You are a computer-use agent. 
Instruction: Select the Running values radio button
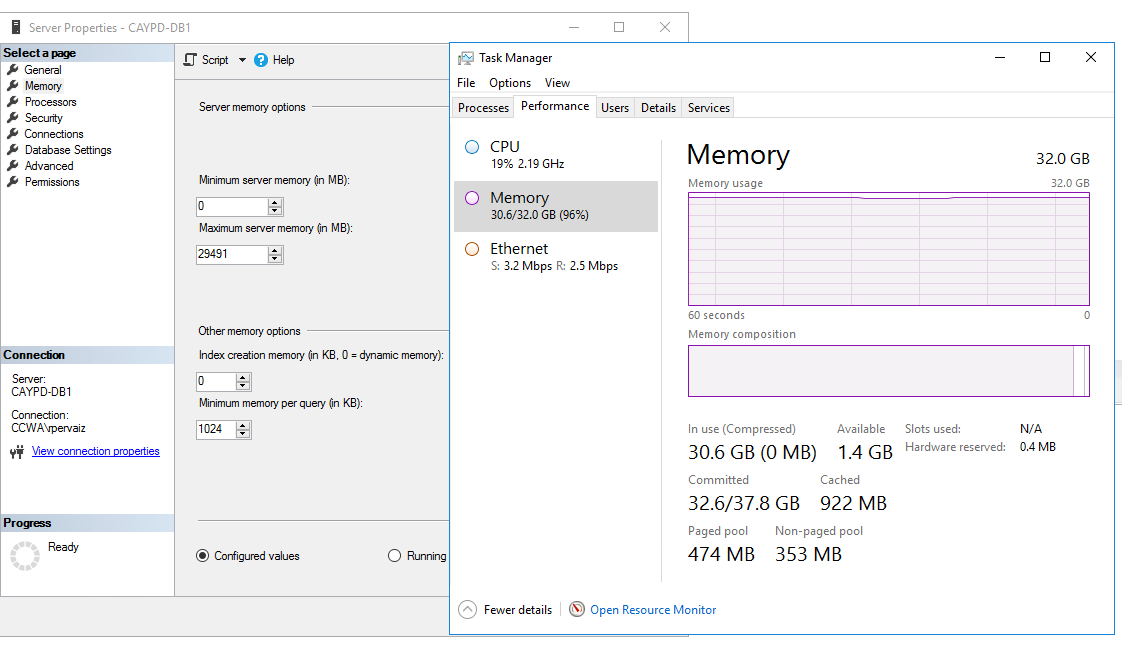(394, 556)
